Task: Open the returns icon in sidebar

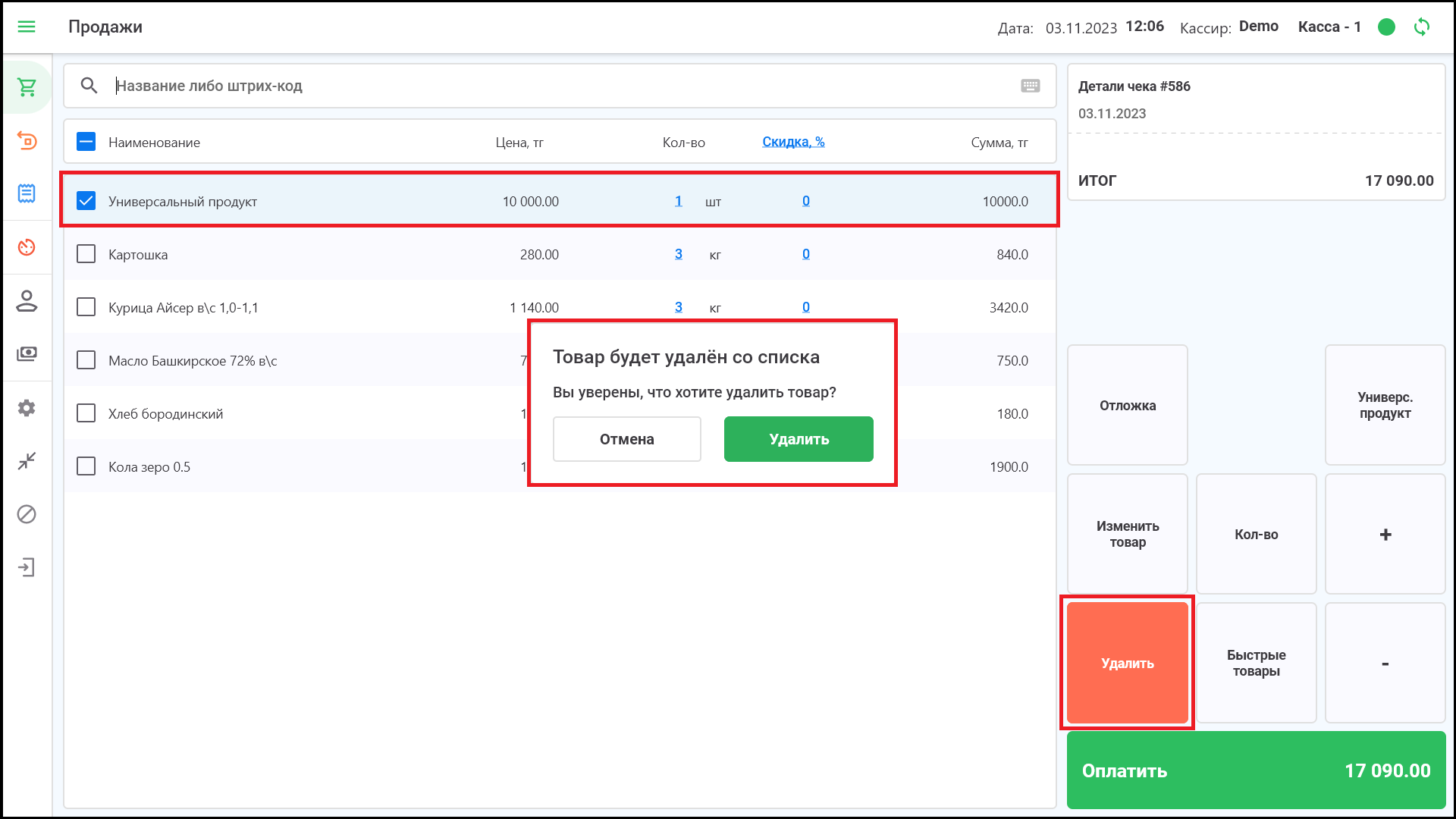Action: 27,140
